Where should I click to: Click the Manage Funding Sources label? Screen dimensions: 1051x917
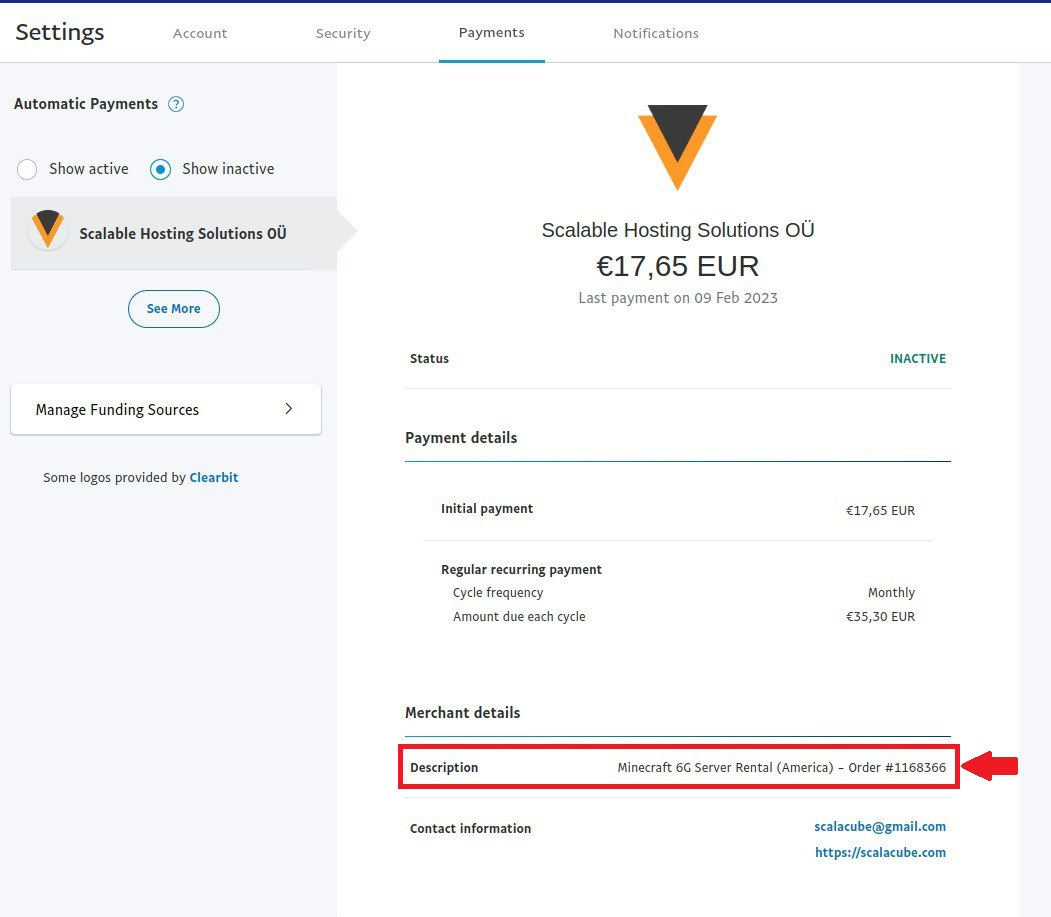tap(117, 410)
